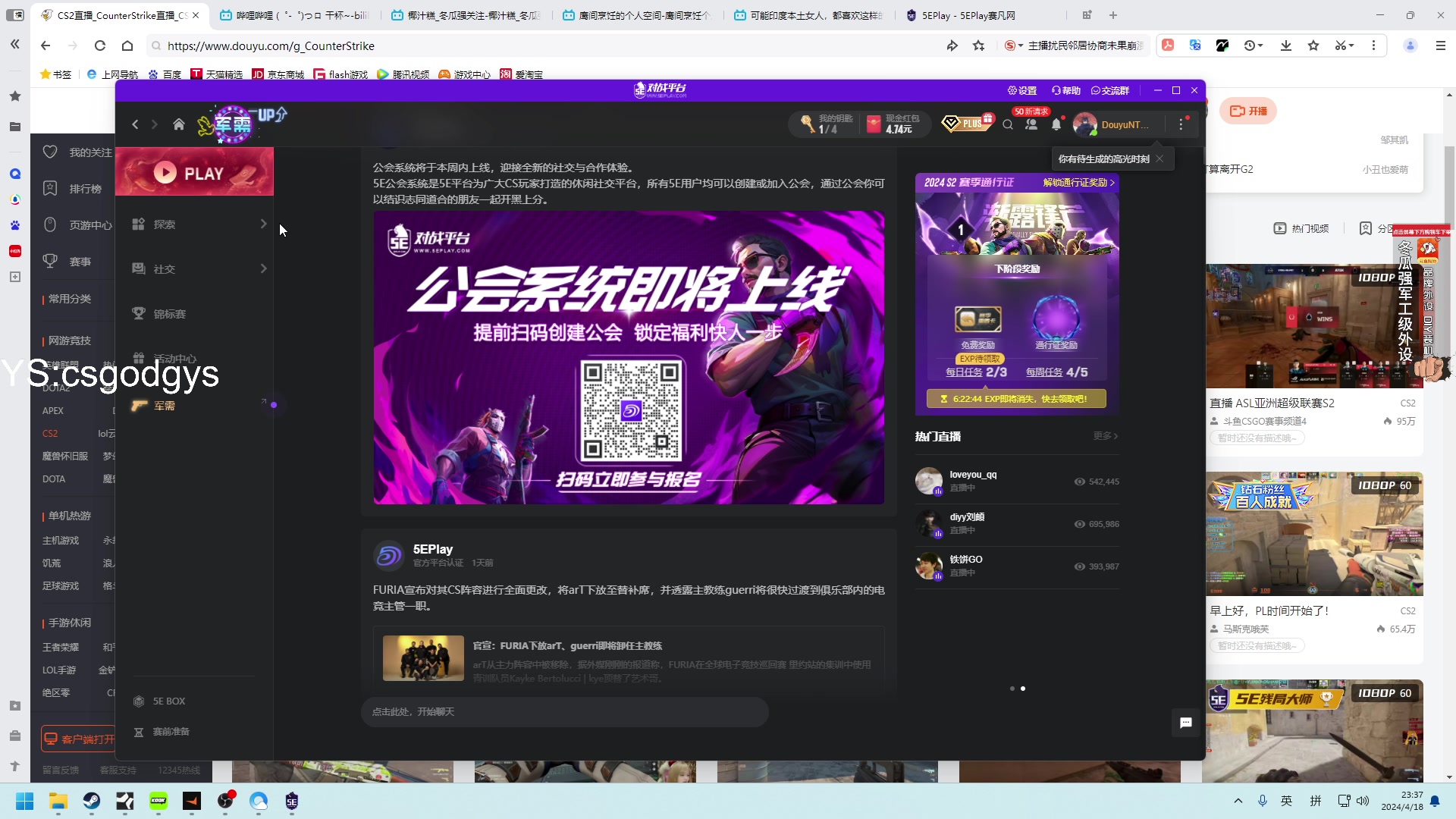Open 5EPlay 交流群 link
The height and width of the screenshot is (819, 1456).
click(1110, 90)
